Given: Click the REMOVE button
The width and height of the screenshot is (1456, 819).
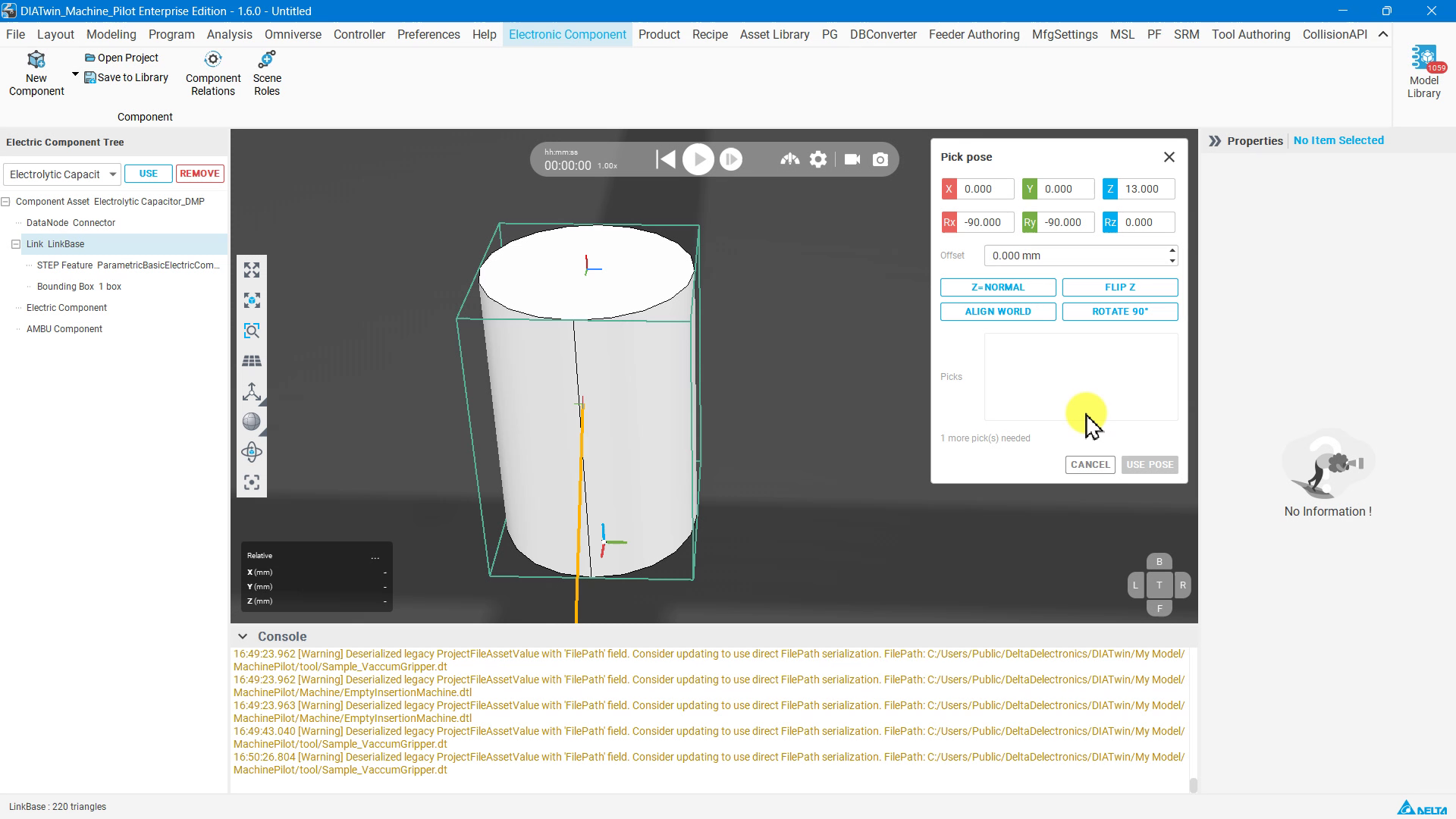Looking at the screenshot, I should pos(200,174).
